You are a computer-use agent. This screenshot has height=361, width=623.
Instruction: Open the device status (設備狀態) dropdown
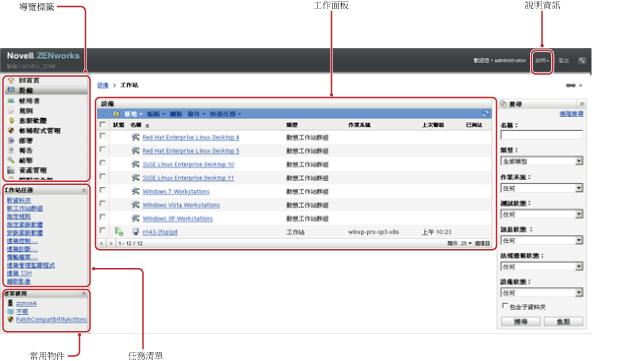tap(542, 293)
